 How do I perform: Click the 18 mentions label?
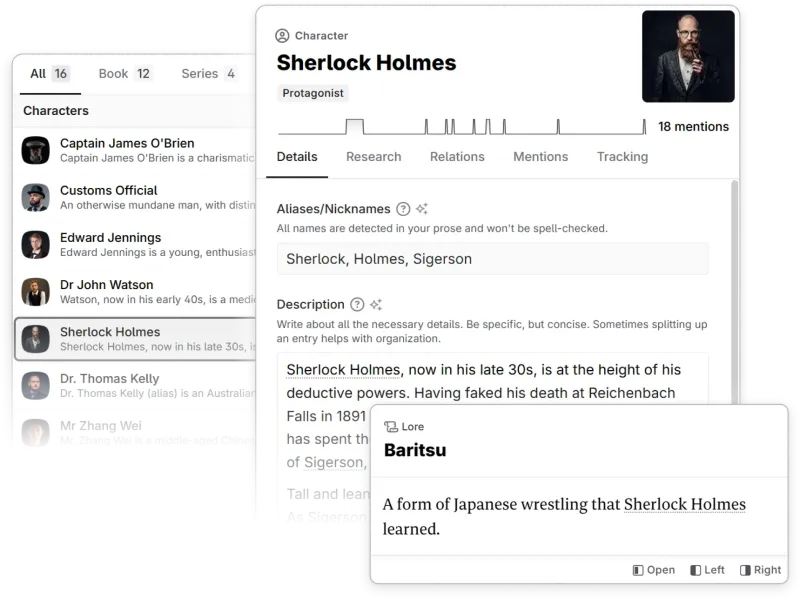[x=693, y=127]
